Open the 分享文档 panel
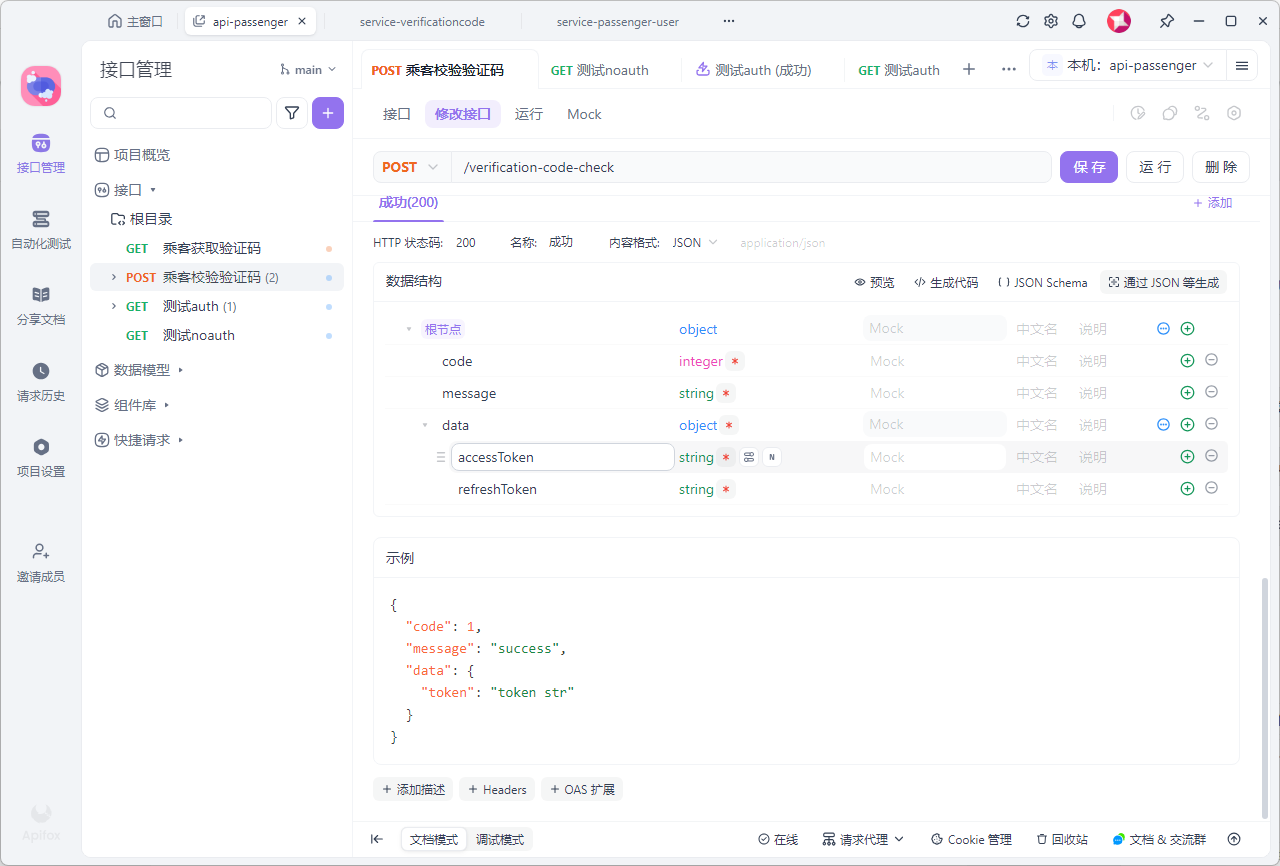Viewport: 1280px width, 866px height. [x=40, y=305]
